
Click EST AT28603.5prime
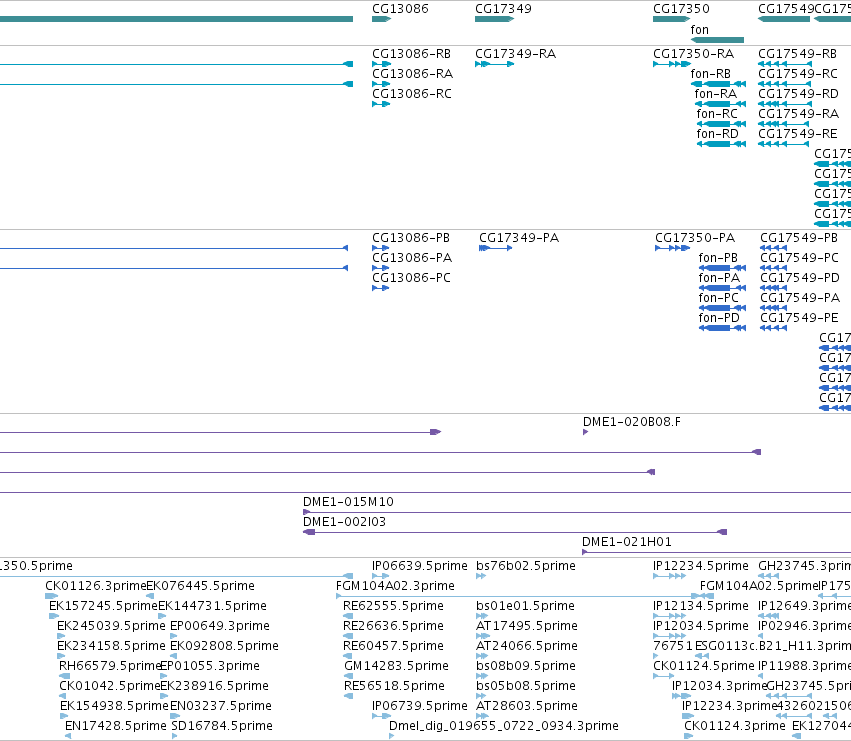(526, 706)
